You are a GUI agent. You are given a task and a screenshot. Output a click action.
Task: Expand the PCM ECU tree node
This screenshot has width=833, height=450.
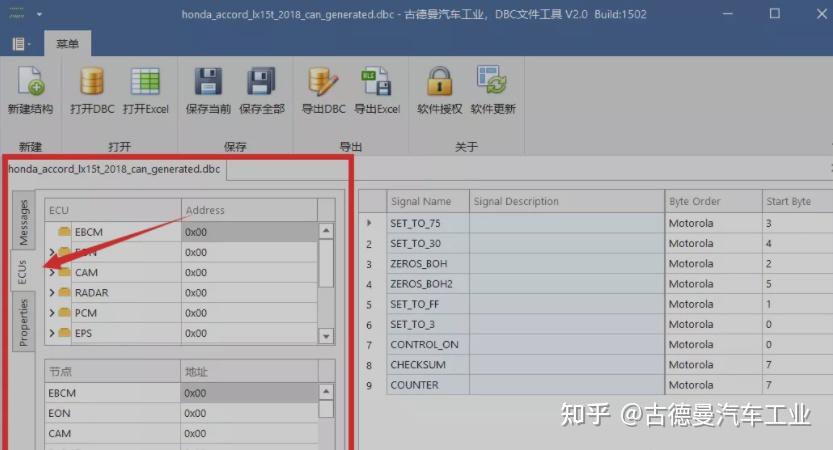52,313
